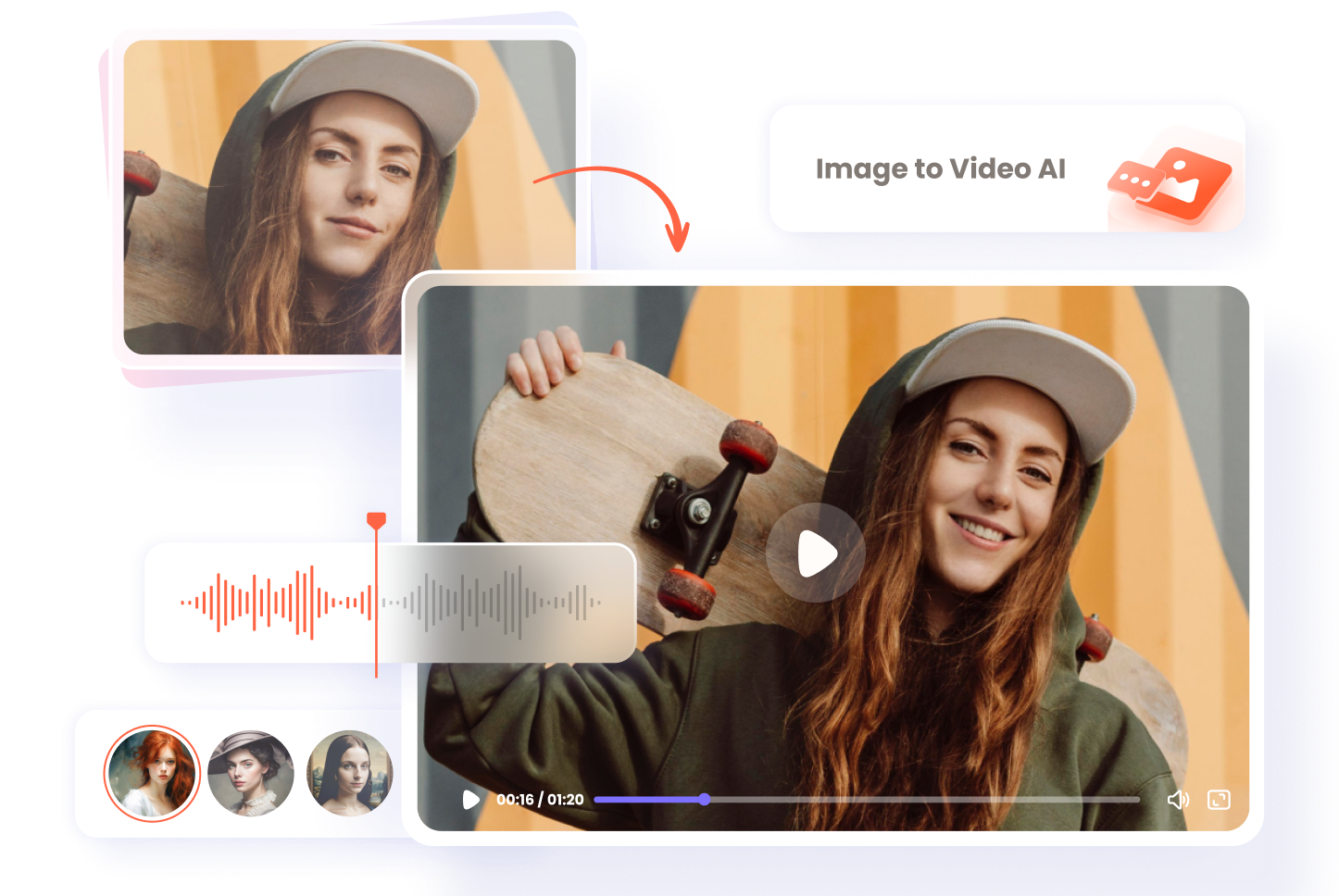Select the small play icon in the control bar

click(x=470, y=800)
